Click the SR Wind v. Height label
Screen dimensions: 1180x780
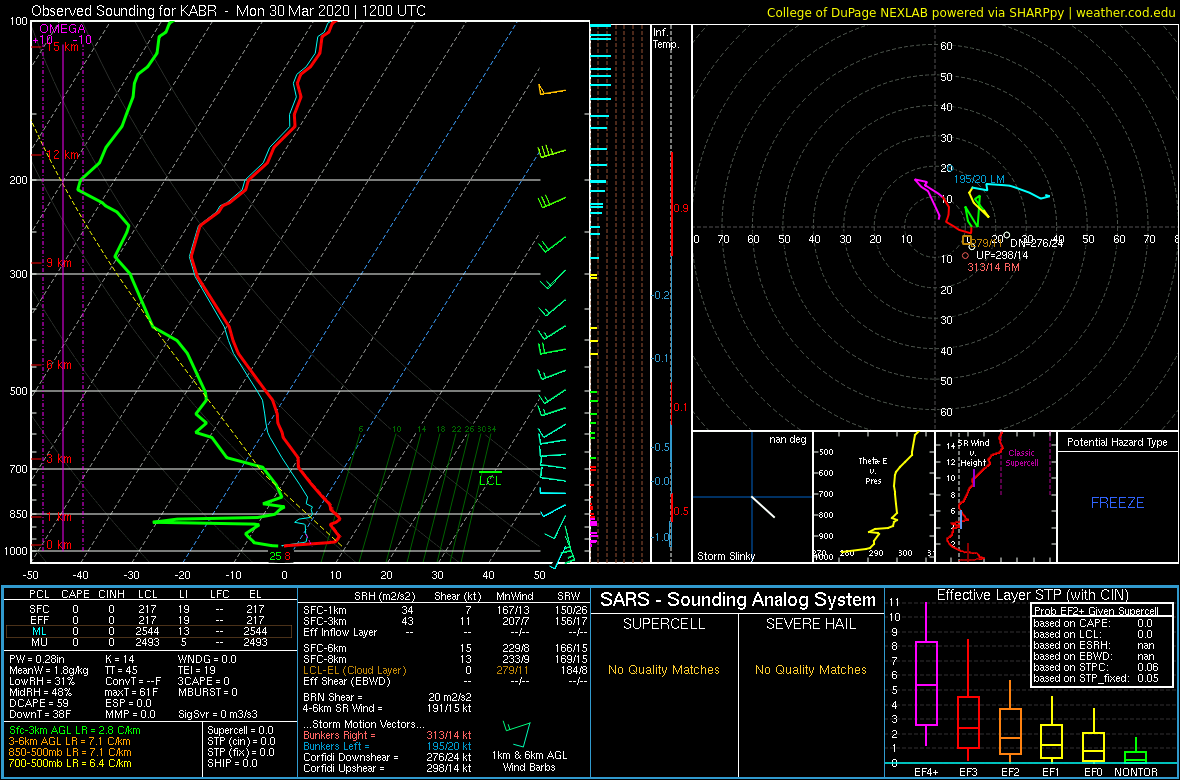[972, 451]
